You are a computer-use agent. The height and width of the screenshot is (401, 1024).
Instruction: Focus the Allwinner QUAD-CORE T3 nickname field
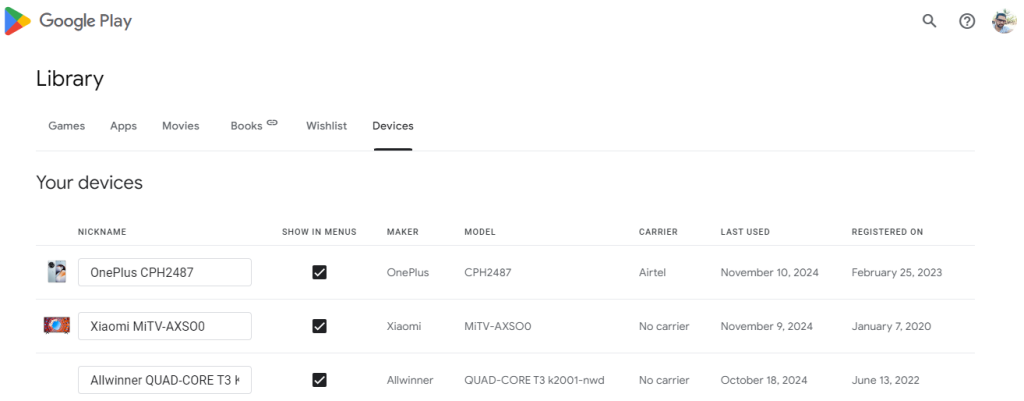coord(165,380)
